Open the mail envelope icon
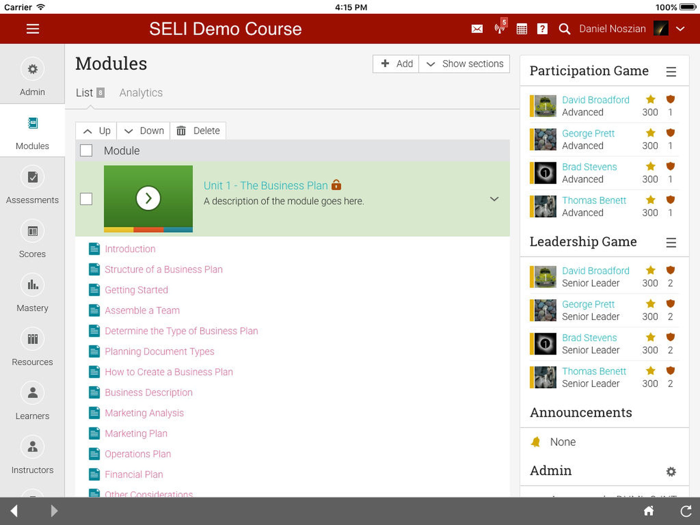The height and width of the screenshot is (525, 700). pos(477,29)
